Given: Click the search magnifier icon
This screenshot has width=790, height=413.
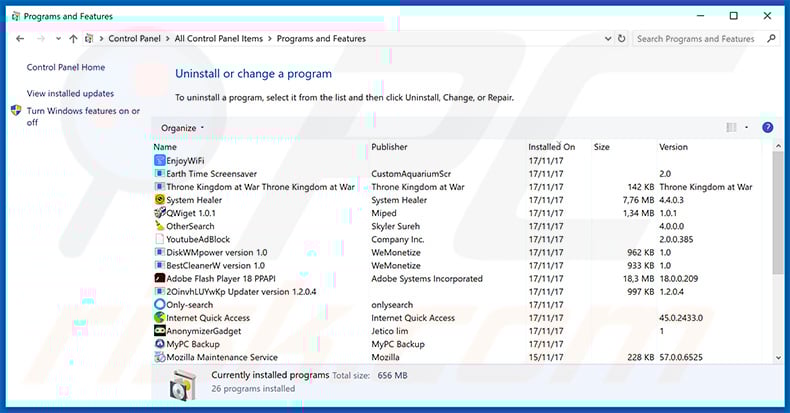Looking at the screenshot, I should 771,38.
